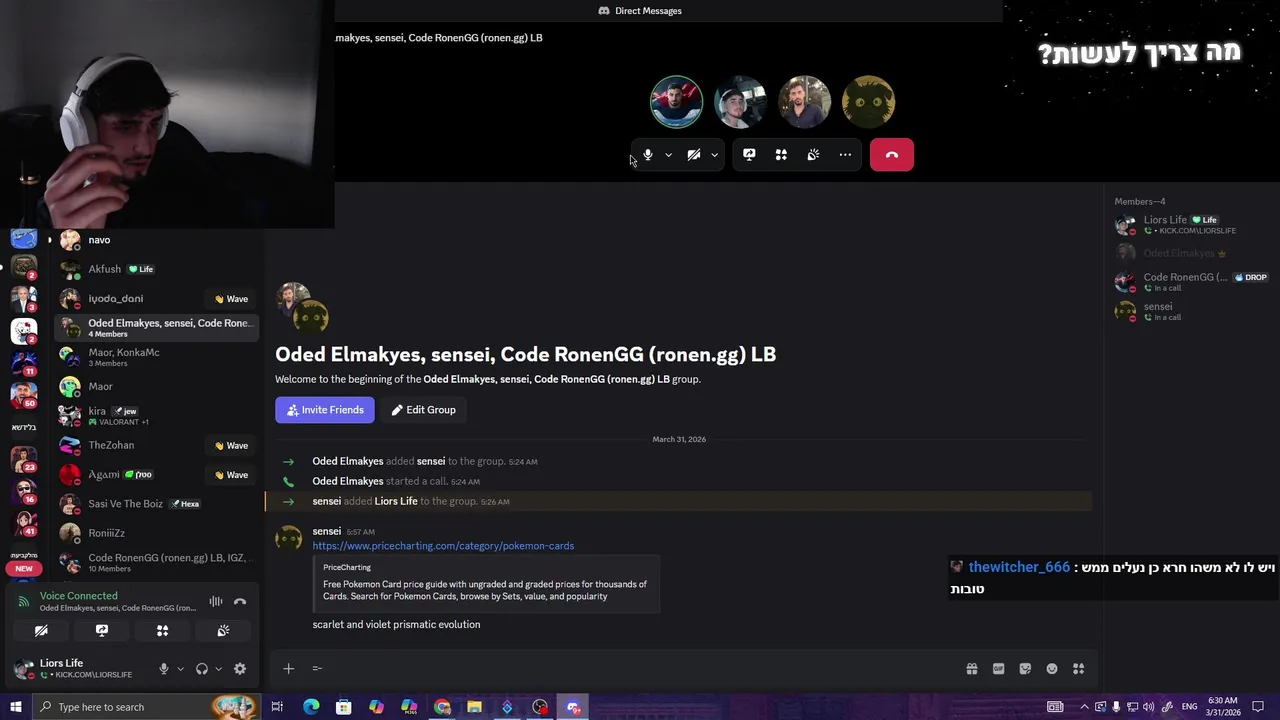
Task: Select the first caller avatar with green ring
Action: point(676,101)
